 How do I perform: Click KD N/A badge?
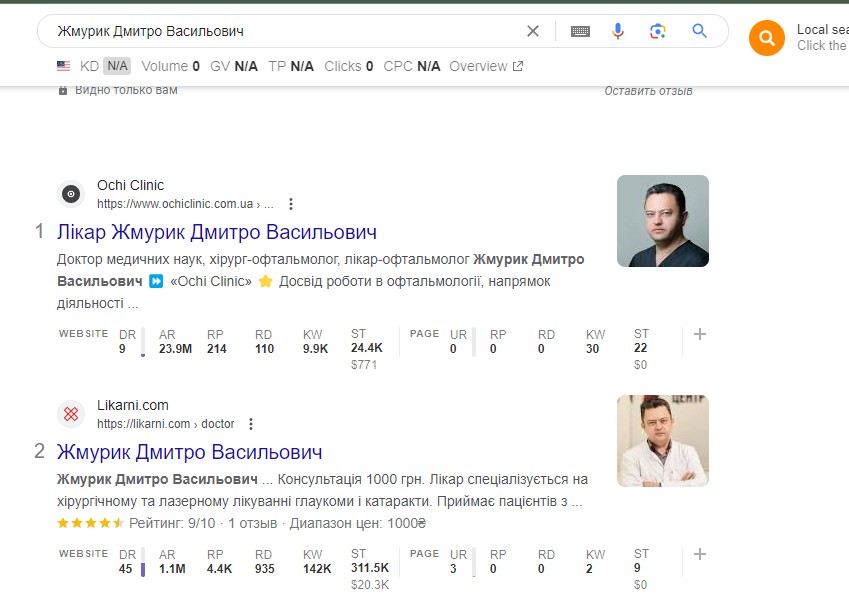pos(117,66)
